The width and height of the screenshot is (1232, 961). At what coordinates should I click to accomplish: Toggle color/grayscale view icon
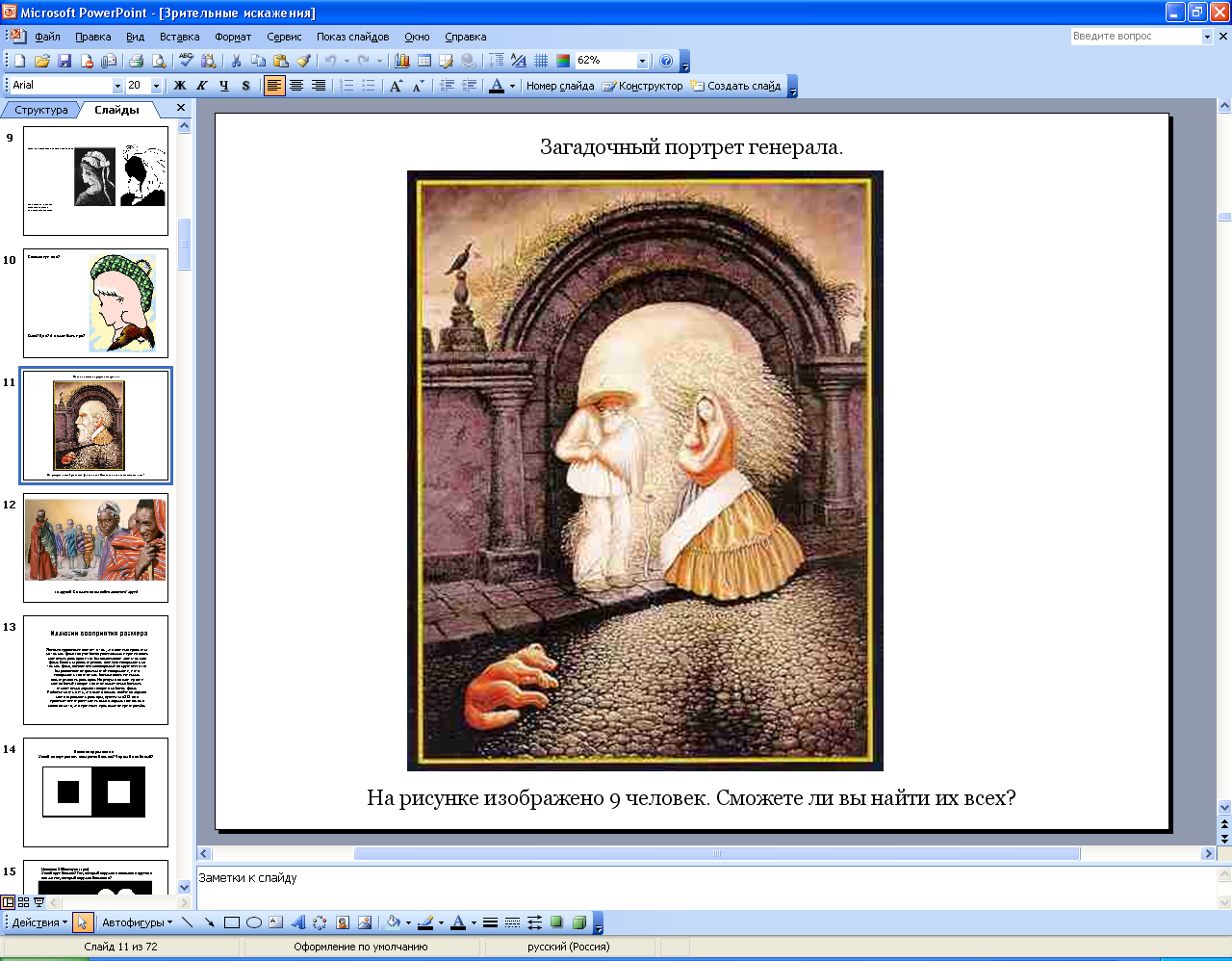click(x=563, y=61)
